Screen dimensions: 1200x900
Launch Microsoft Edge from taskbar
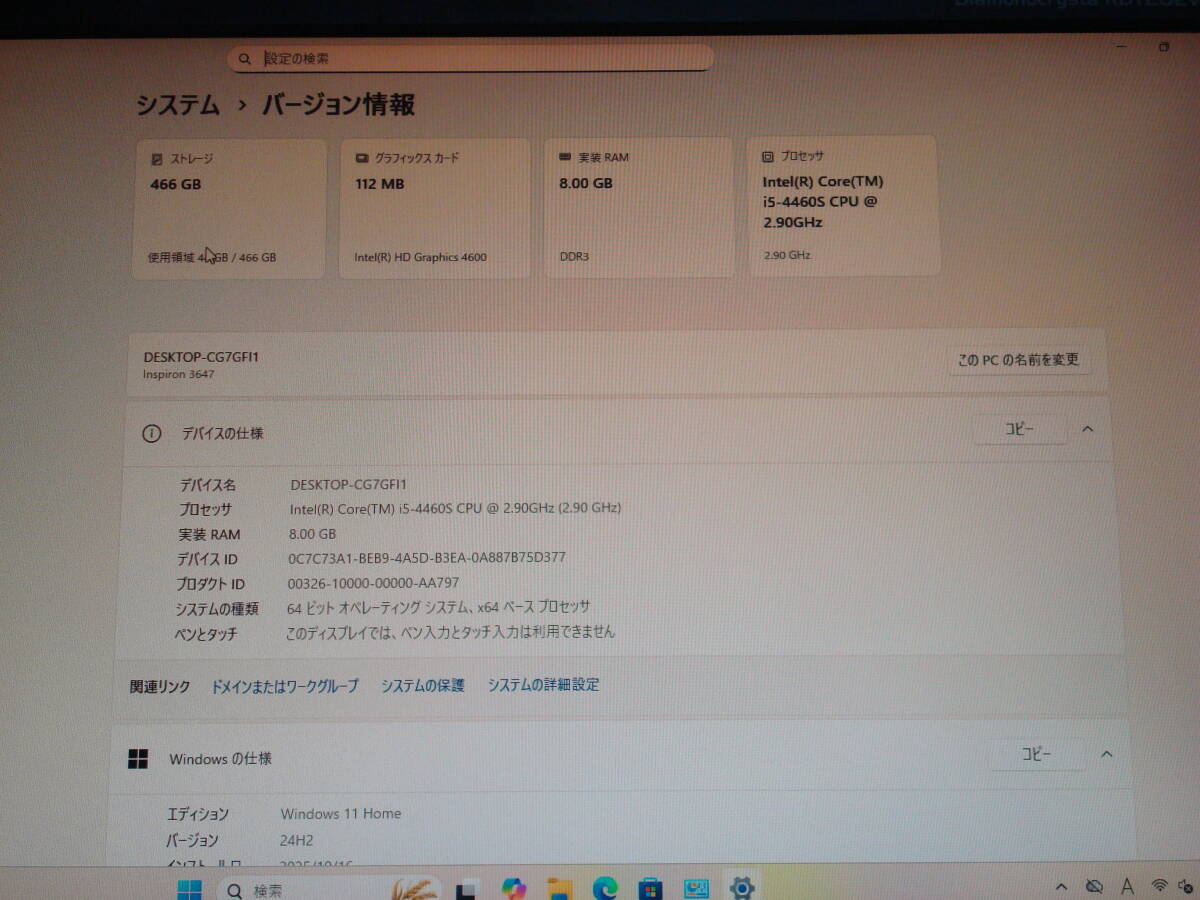coord(604,888)
